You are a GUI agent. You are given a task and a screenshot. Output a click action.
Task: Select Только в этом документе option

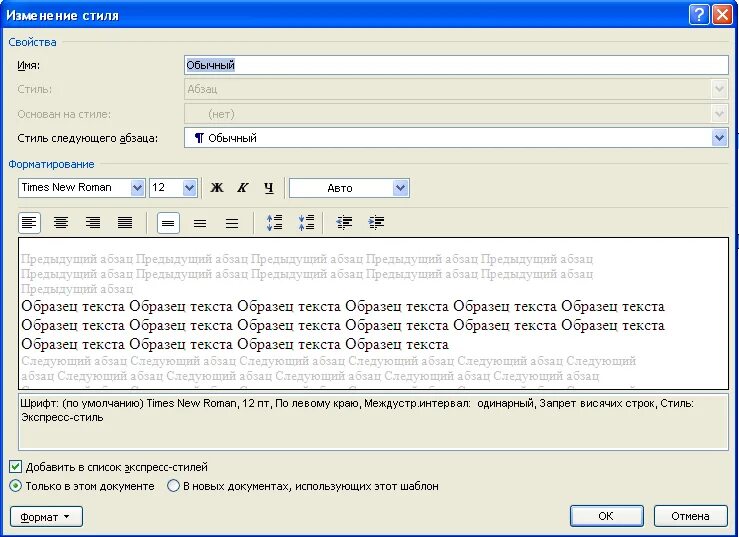pos(15,486)
